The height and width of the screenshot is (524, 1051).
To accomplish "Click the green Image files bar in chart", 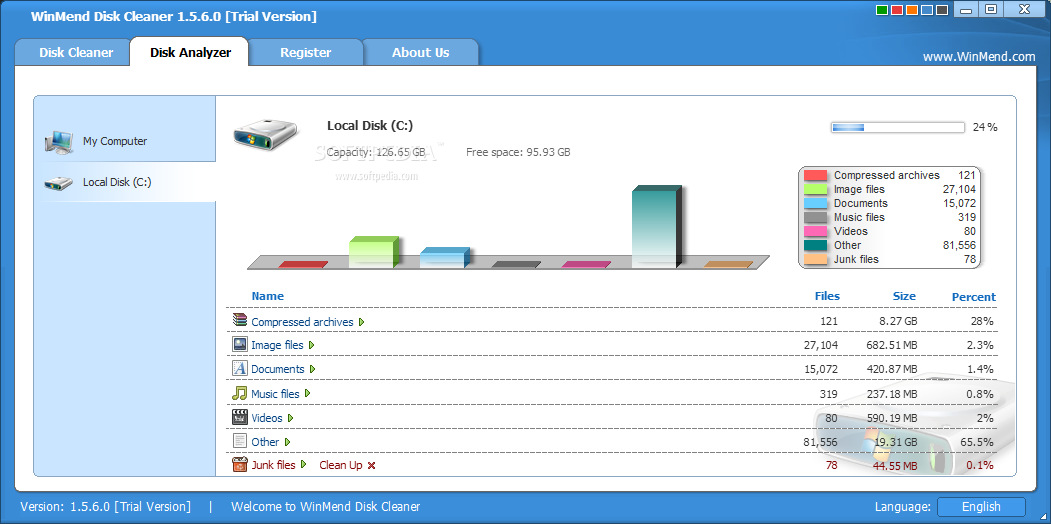I will coord(374,253).
